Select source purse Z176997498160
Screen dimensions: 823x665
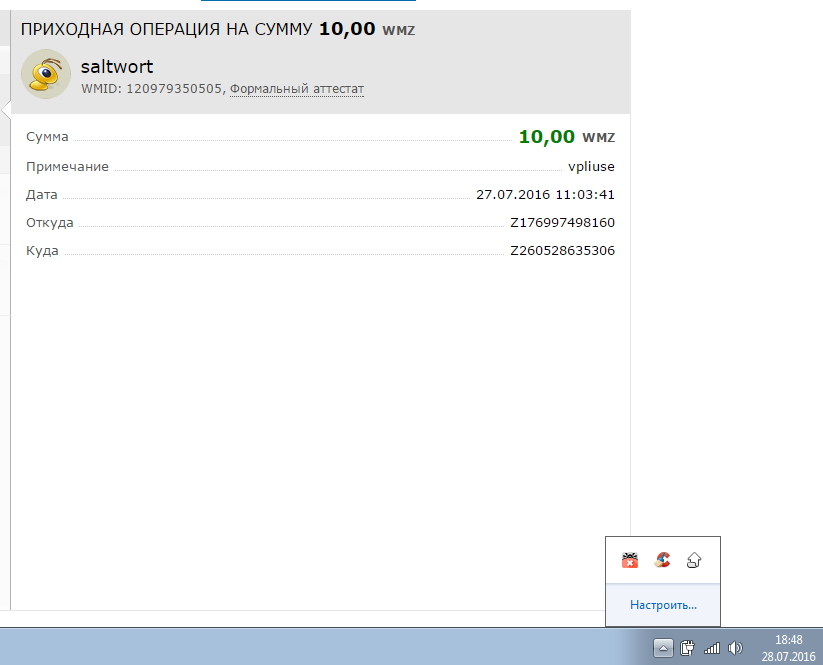tap(562, 223)
